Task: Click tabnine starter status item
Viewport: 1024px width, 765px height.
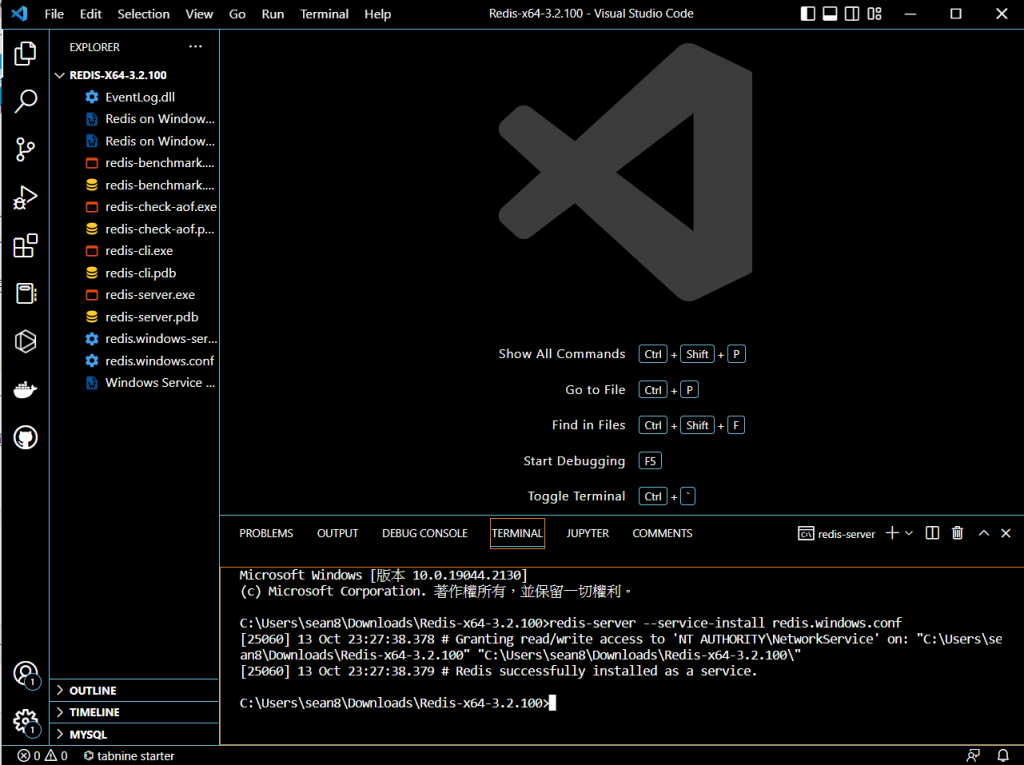Action: 129,756
